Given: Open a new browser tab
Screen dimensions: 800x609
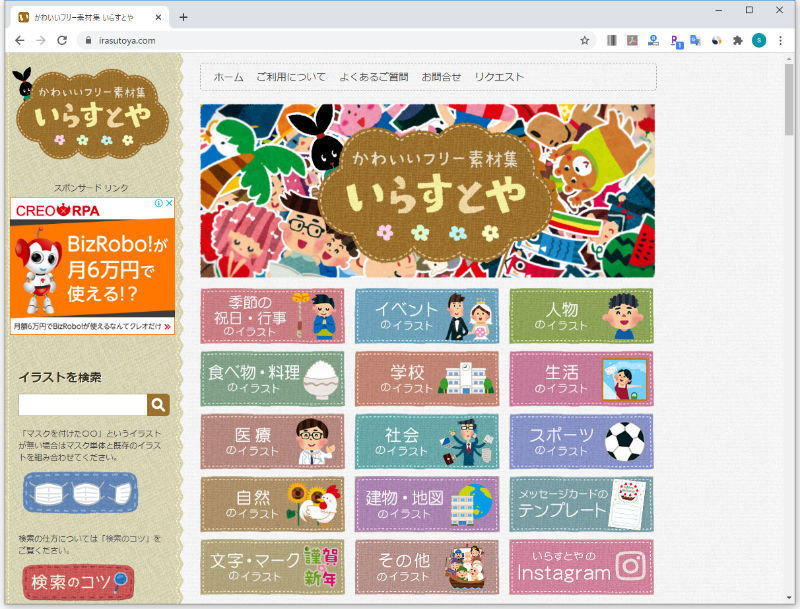Looking at the screenshot, I should pyautogui.click(x=183, y=17).
